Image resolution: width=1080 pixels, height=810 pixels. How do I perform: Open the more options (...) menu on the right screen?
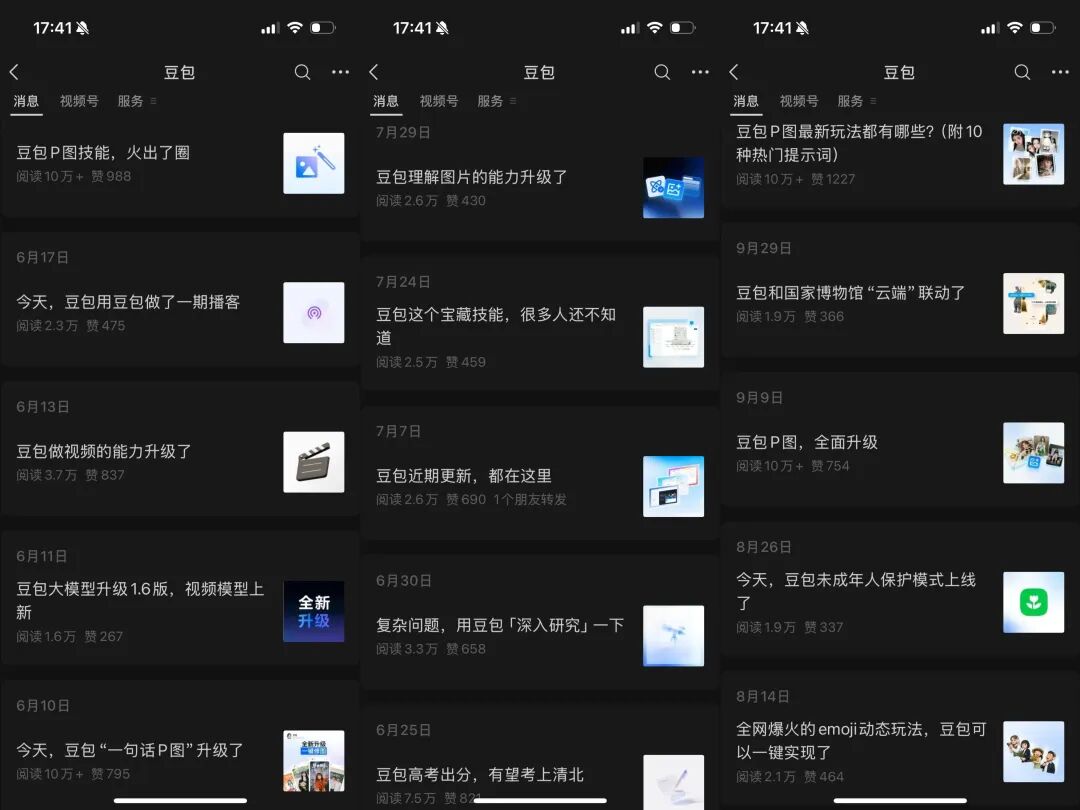coord(1060,72)
